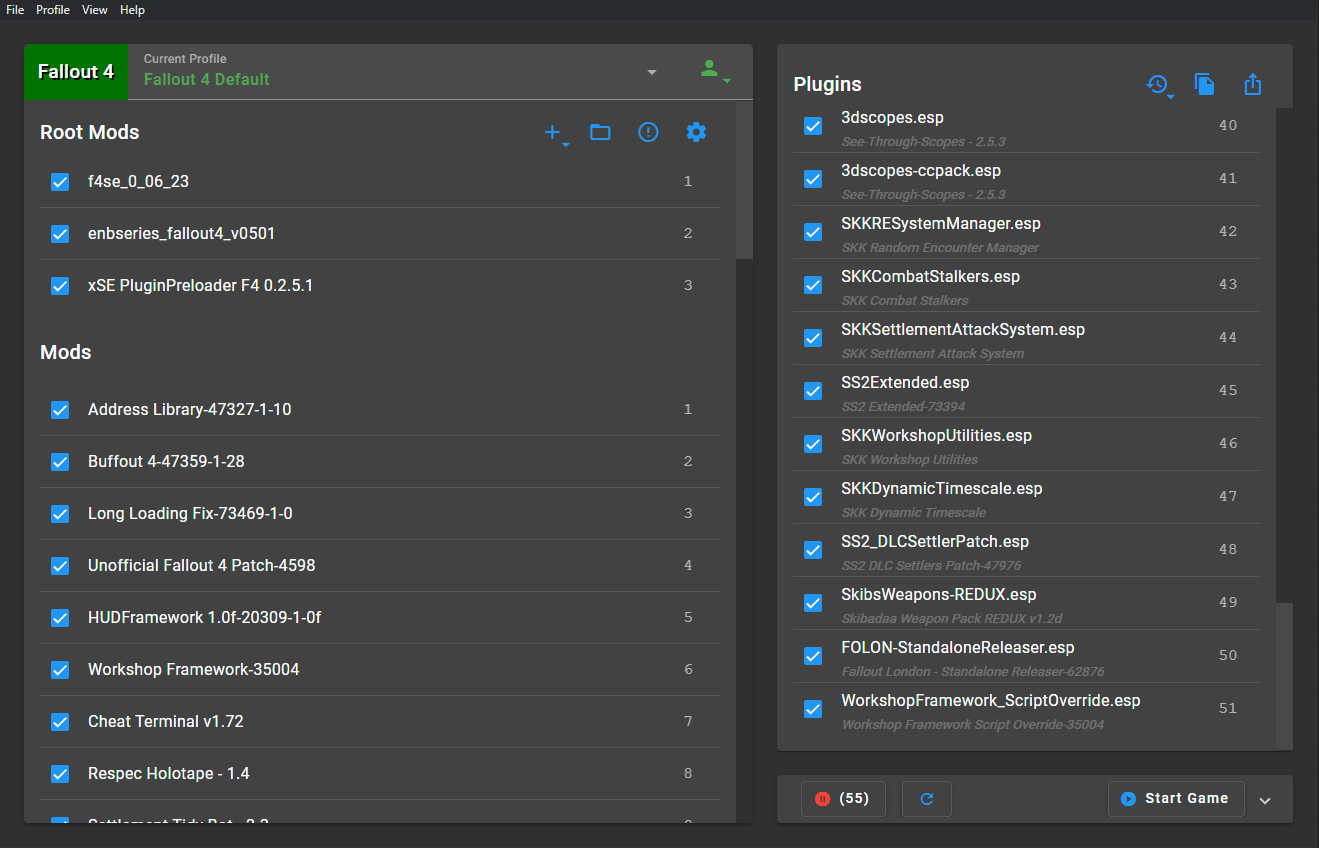
Task: Toggle Buffout 4-47359-1-28 checkbox
Action: click(60, 462)
